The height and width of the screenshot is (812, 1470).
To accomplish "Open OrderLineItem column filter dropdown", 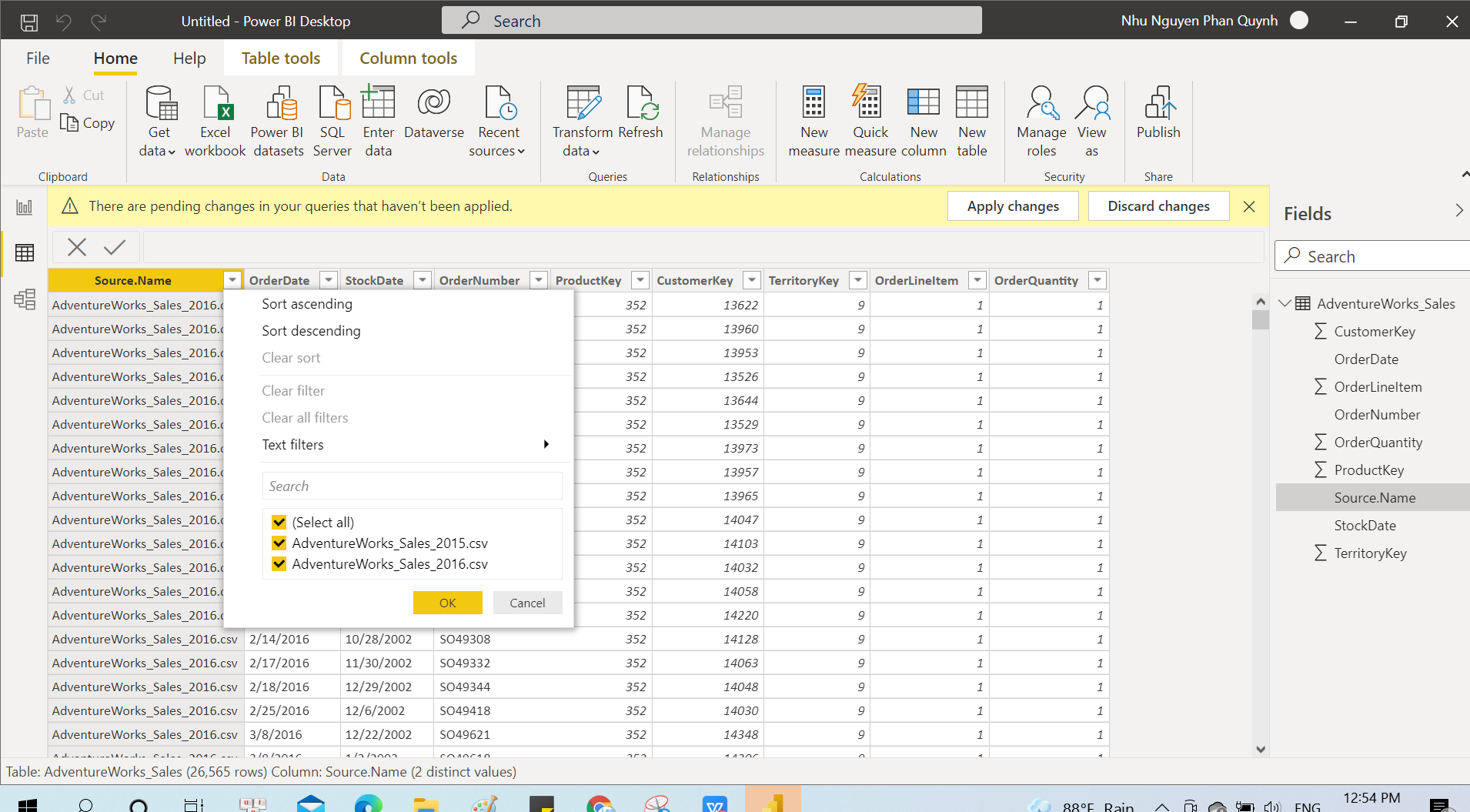I will coord(977,280).
